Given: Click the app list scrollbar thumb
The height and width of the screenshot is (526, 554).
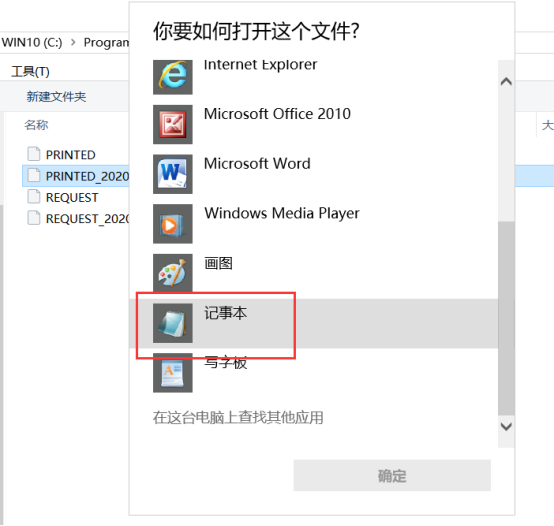Looking at the screenshot, I should point(506,318).
